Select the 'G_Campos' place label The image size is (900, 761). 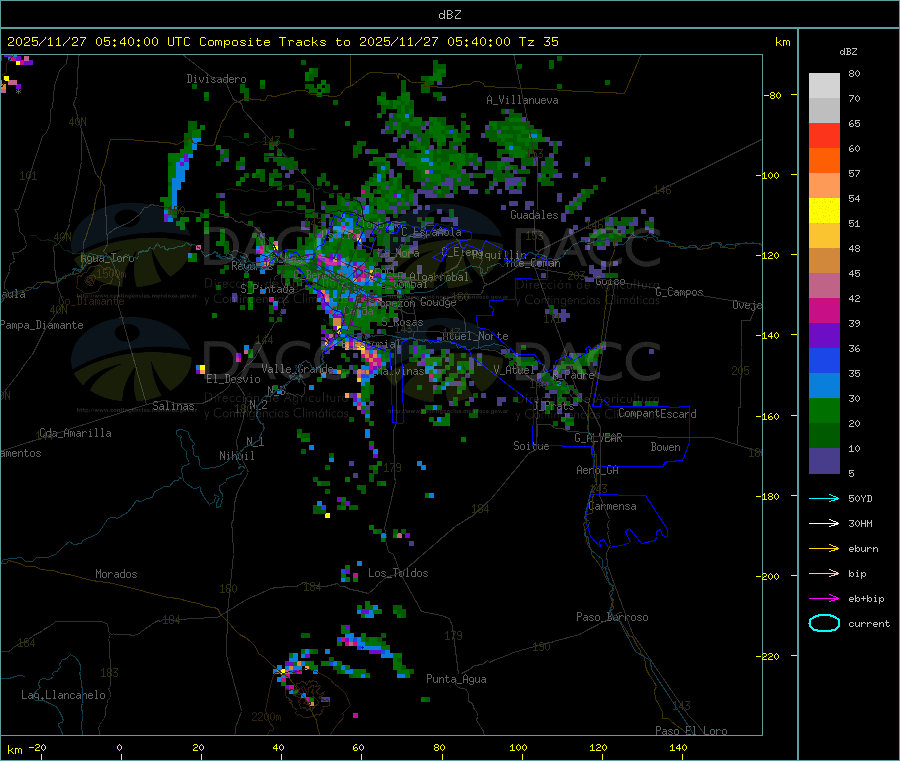click(x=679, y=292)
